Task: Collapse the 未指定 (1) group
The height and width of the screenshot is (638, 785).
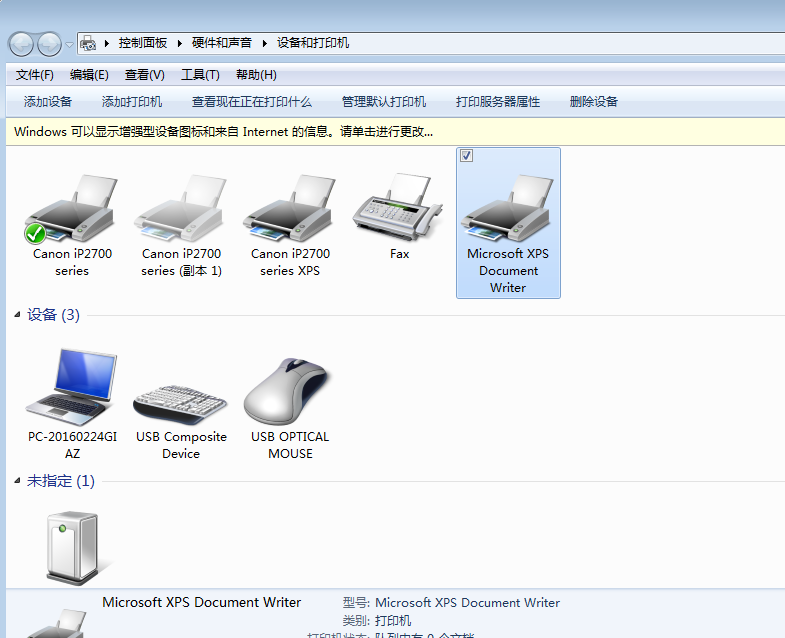Action: click(x=18, y=481)
